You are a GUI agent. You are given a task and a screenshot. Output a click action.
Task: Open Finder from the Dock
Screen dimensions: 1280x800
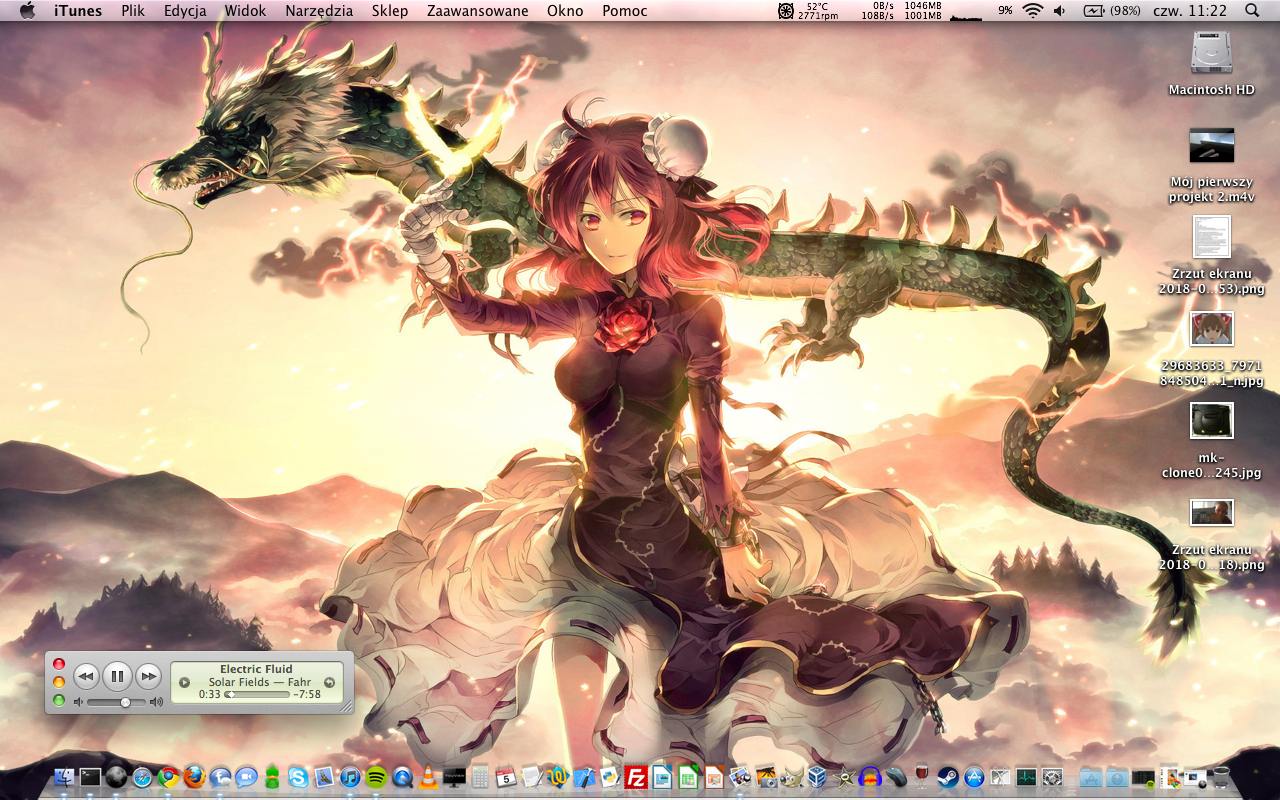(x=64, y=777)
